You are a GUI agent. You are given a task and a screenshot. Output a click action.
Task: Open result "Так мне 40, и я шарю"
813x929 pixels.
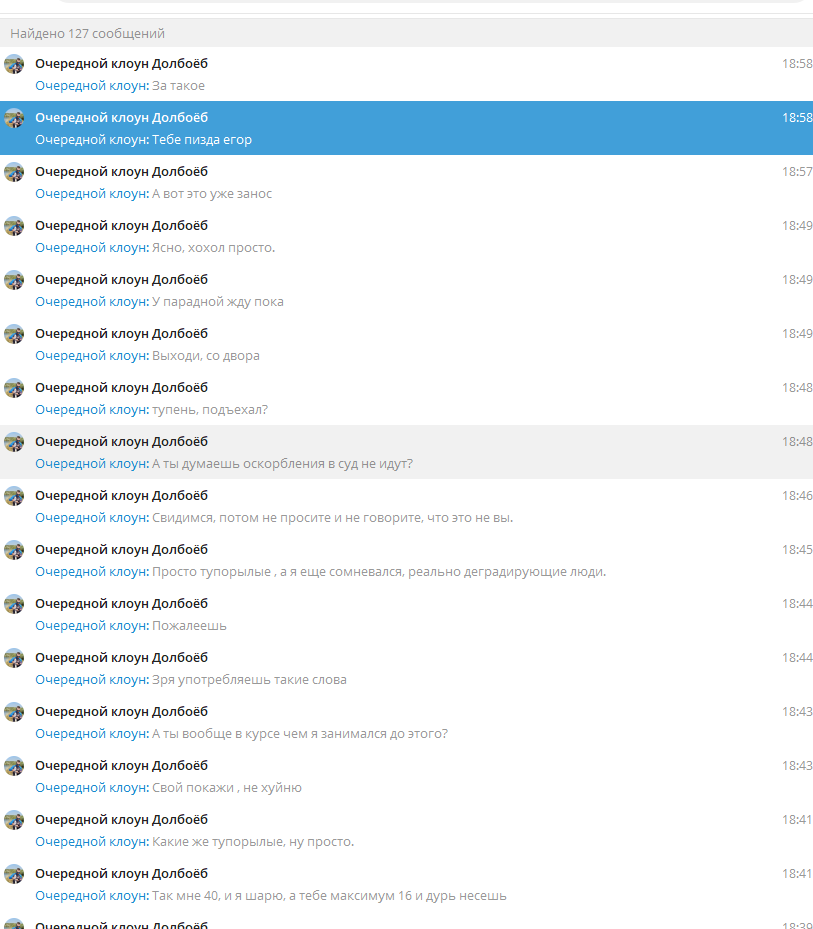pyautogui.click(x=406, y=884)
